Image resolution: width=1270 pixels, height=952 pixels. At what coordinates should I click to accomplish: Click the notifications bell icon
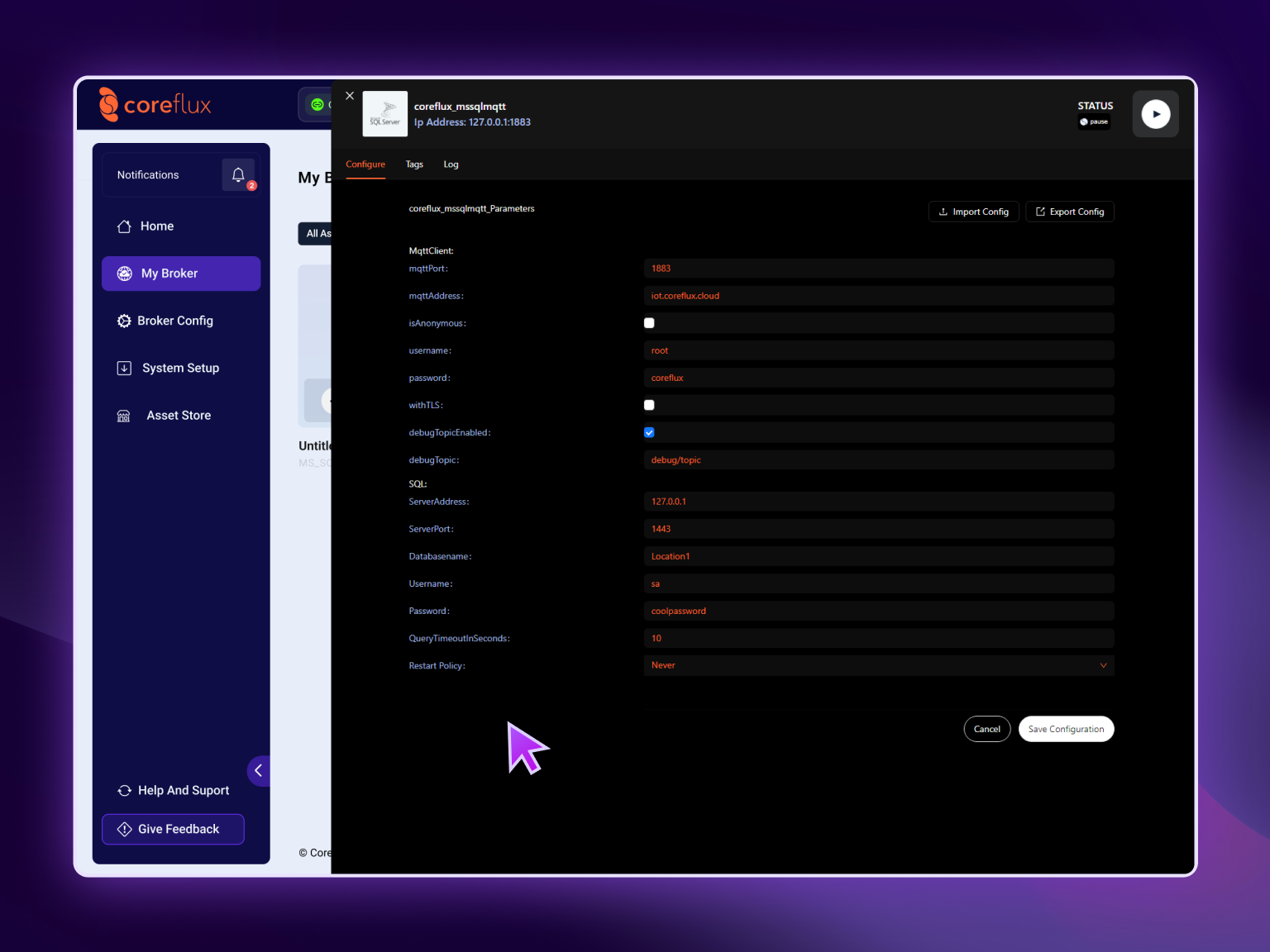point(238,175)
